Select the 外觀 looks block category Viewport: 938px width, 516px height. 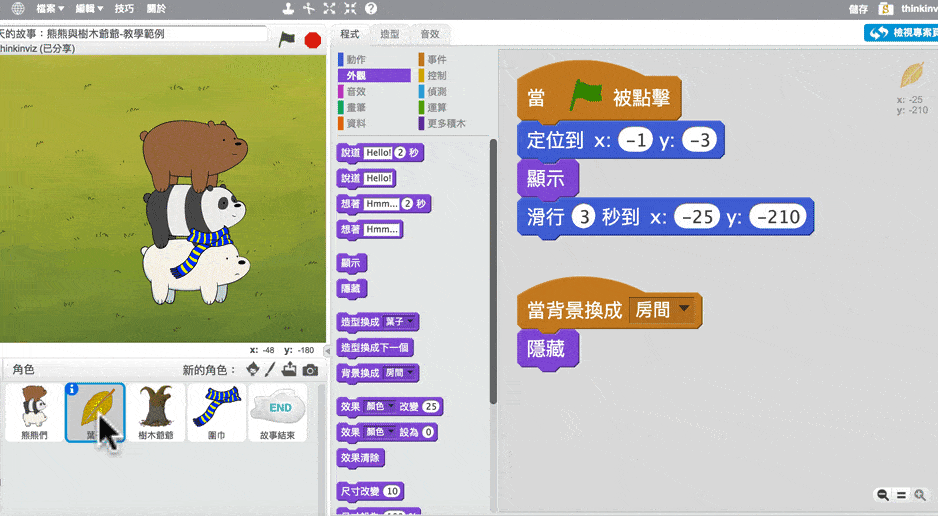(x=374, y=75)
